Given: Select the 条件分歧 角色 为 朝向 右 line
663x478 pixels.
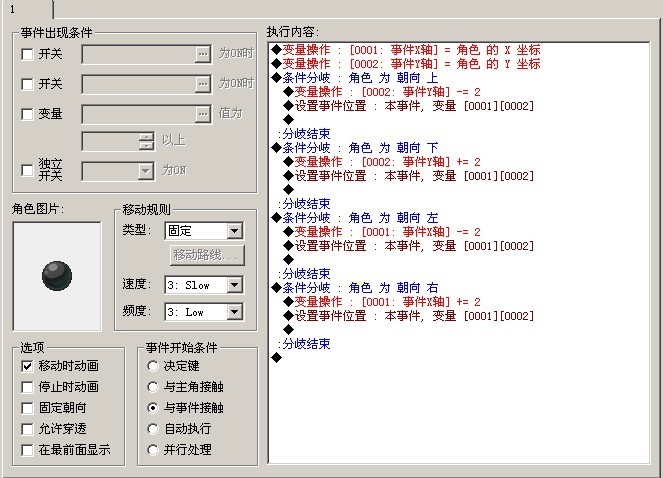Looking at the screenshot, I should [355, 288].
